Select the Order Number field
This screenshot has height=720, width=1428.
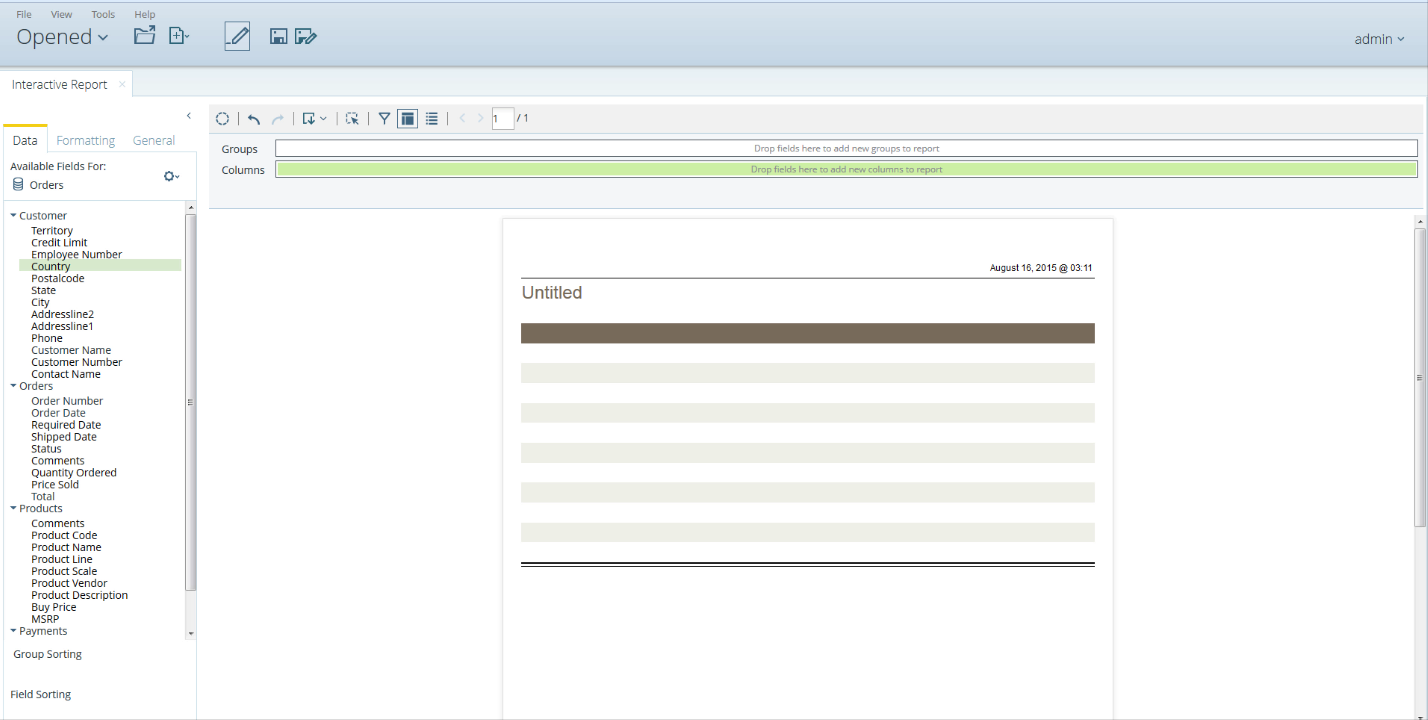[67, 401]
